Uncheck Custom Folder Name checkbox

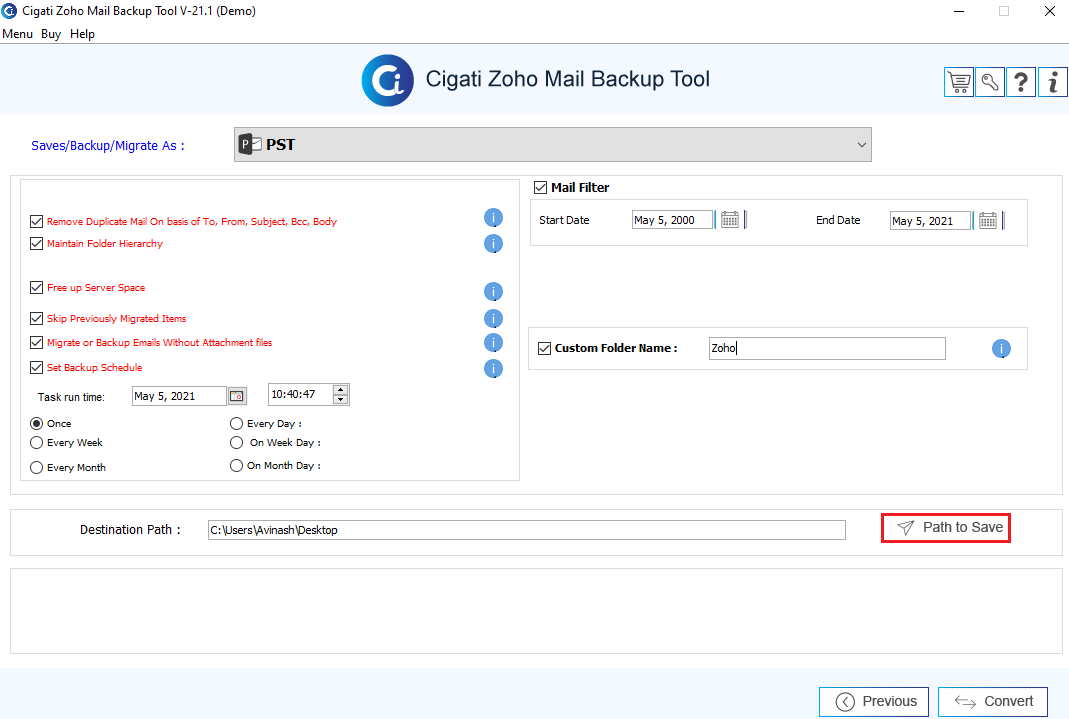(x=545, y=348)
